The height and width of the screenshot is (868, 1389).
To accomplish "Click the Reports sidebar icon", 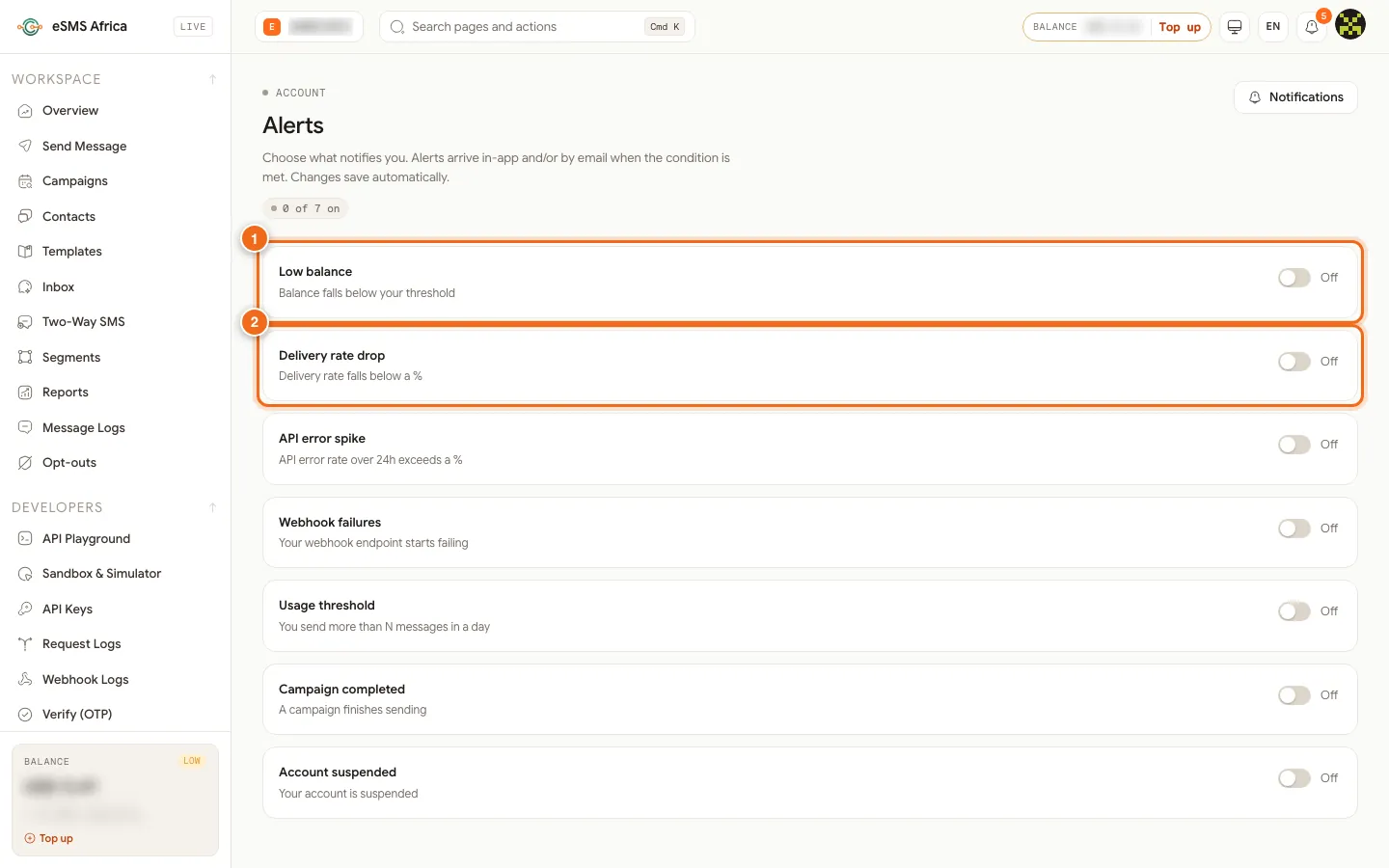I will coord(25,393).
